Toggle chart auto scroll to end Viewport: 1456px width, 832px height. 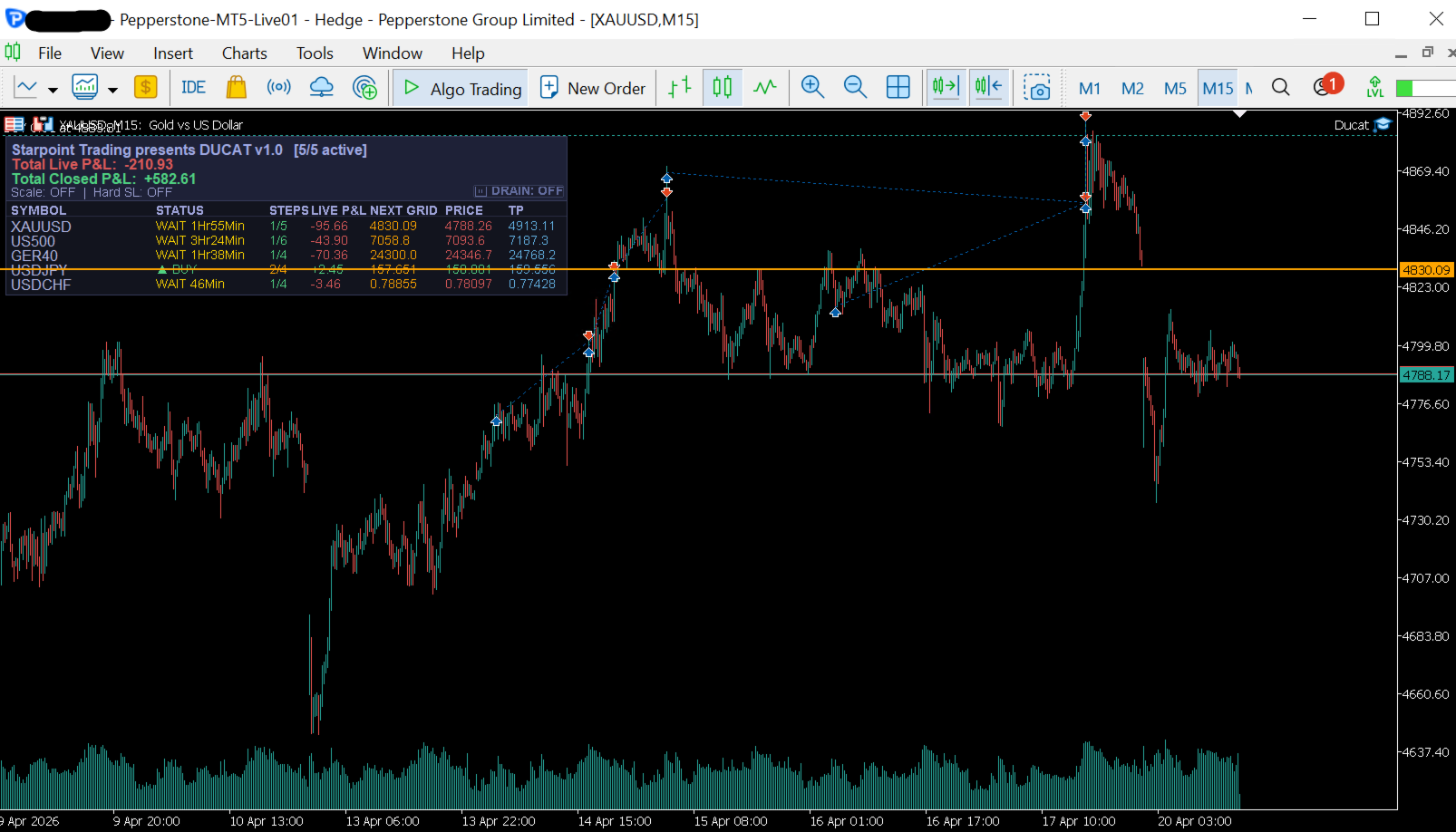946,87
